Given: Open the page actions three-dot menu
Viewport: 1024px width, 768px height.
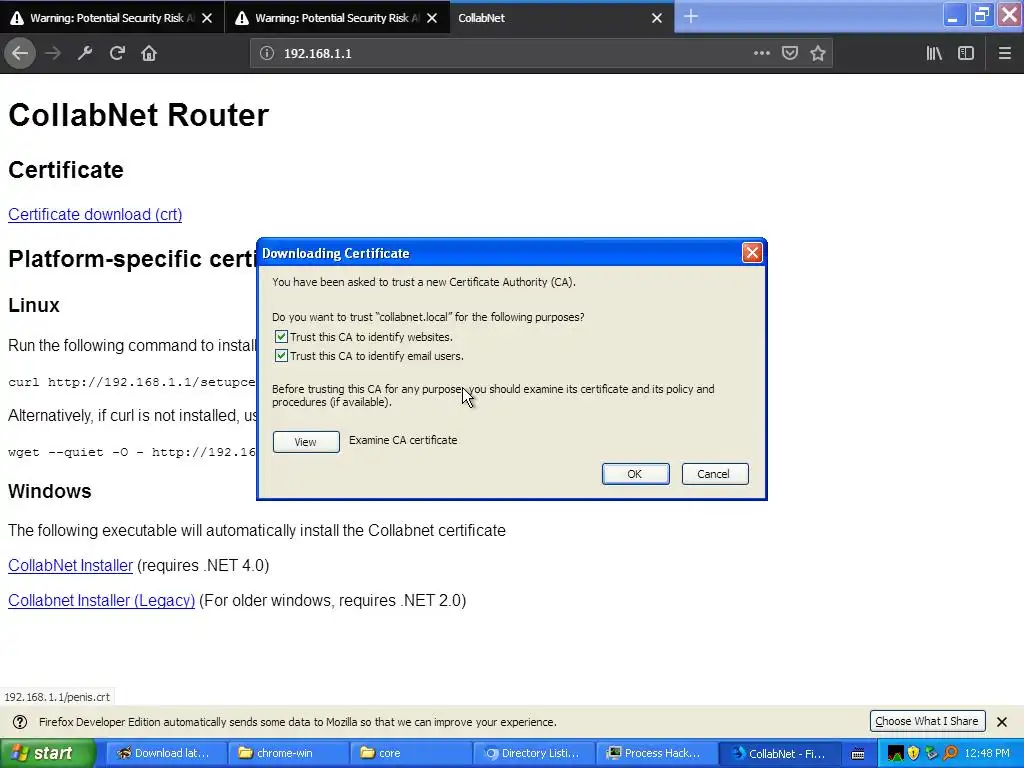Looking at the screenshot, I should point(761,53).
